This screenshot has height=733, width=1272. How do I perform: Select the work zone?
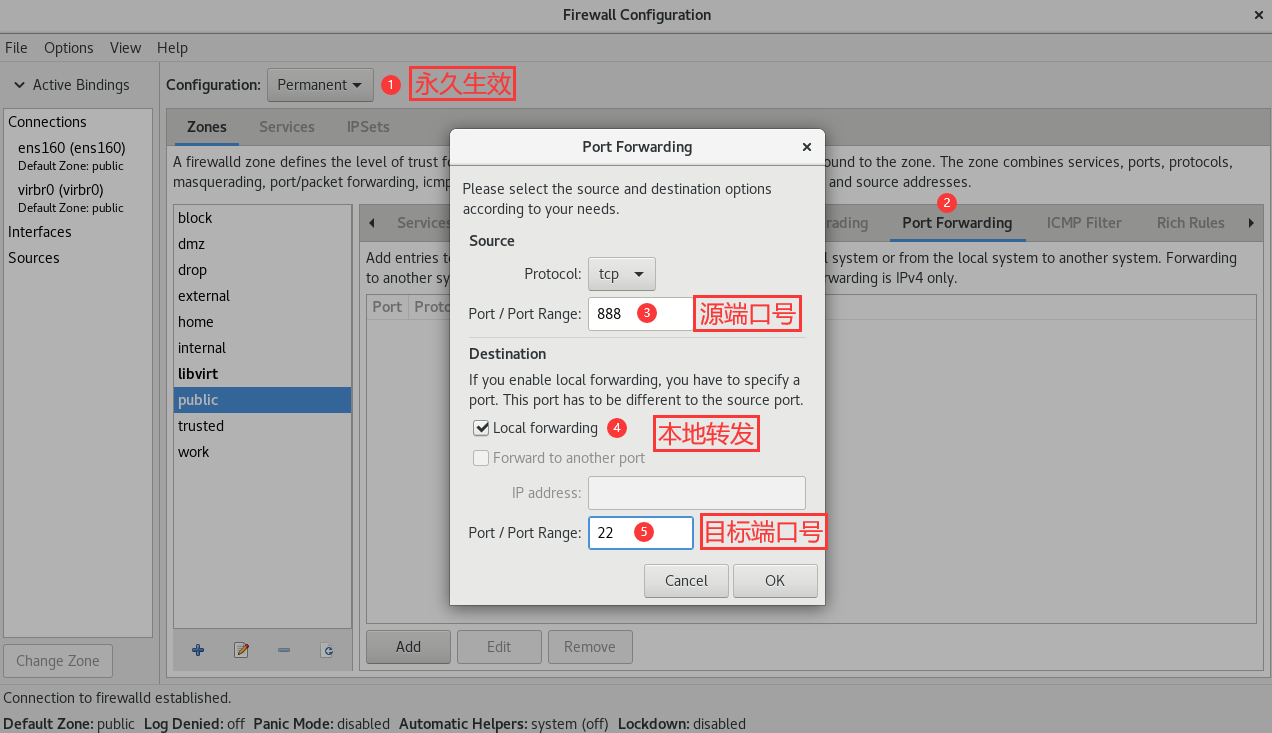click(262, 452)
